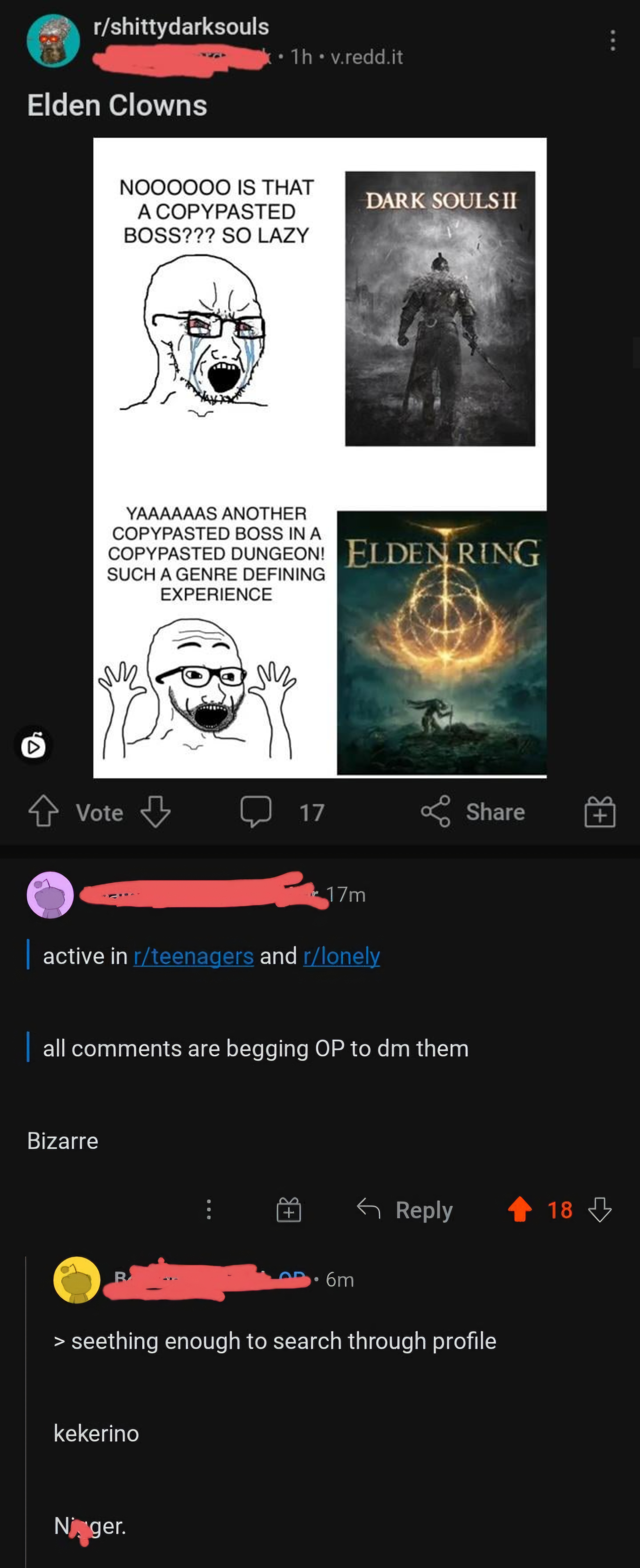The width and height of the screenshot is (640, 1568).
Task: Tap the purple avatar of the first commenter
Action: pos(50,895)
